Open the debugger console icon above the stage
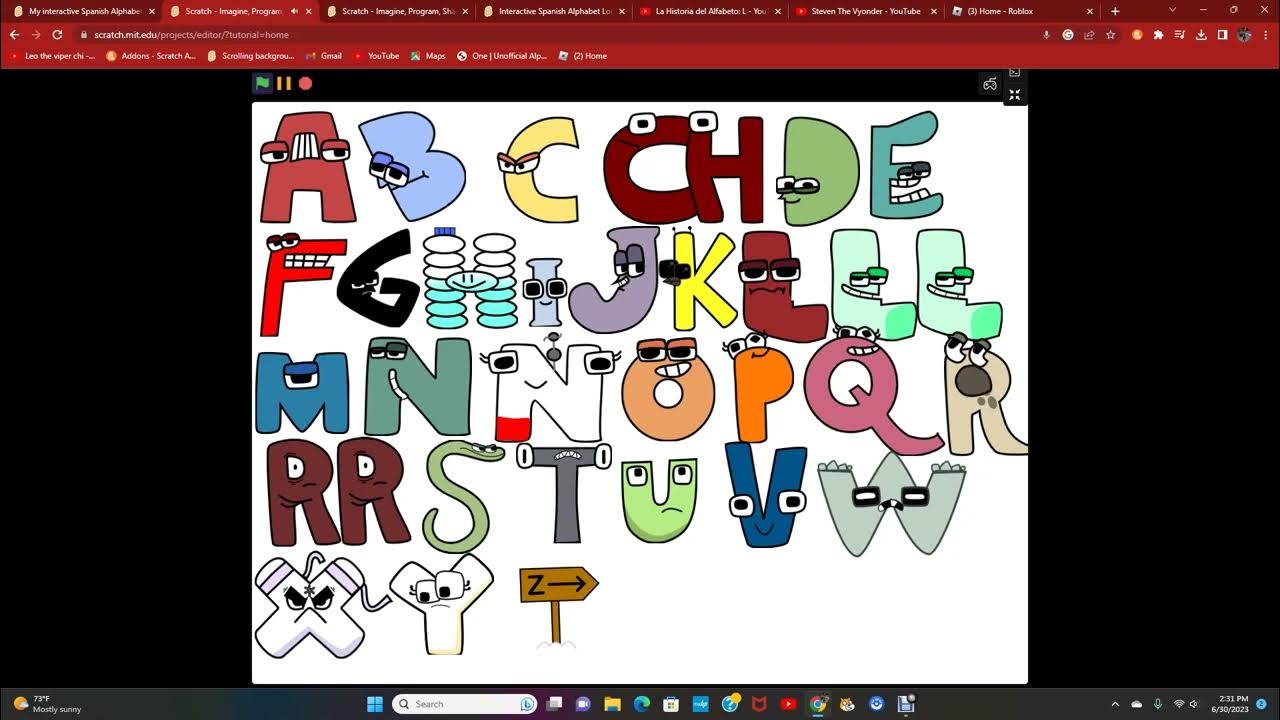The height and width of the screenshot is (720, 1280). [x=1014, y=73]
